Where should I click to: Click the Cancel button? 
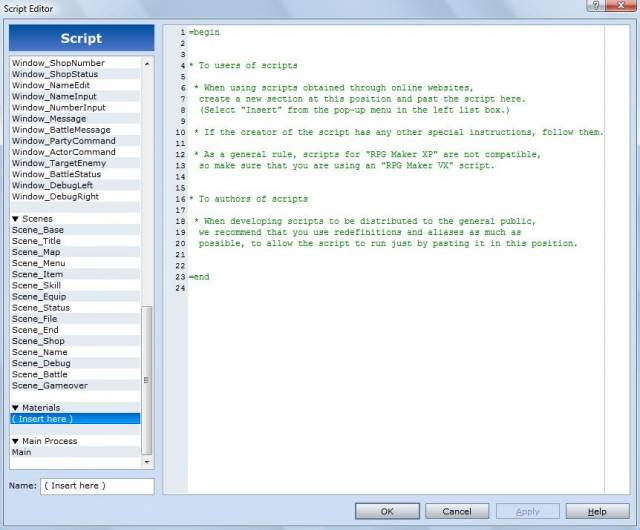457,511
